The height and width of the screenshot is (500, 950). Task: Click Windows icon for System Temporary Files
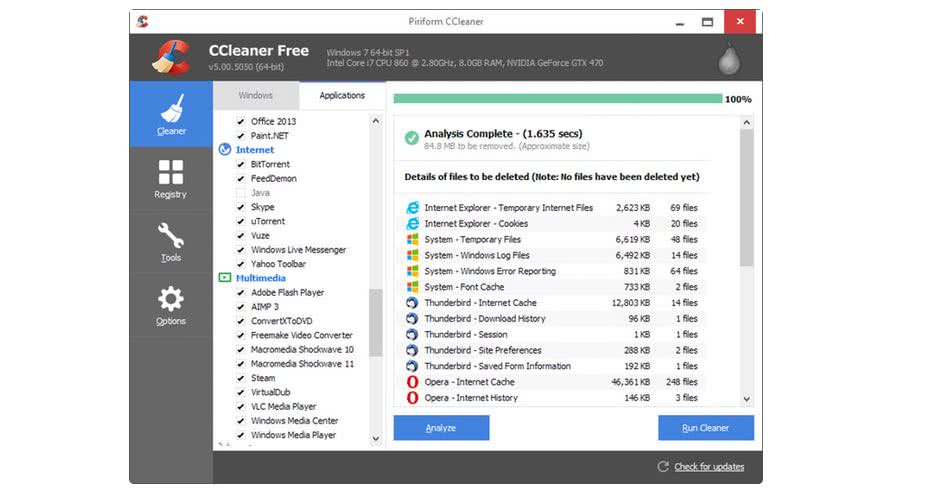(x=412, y=239)
